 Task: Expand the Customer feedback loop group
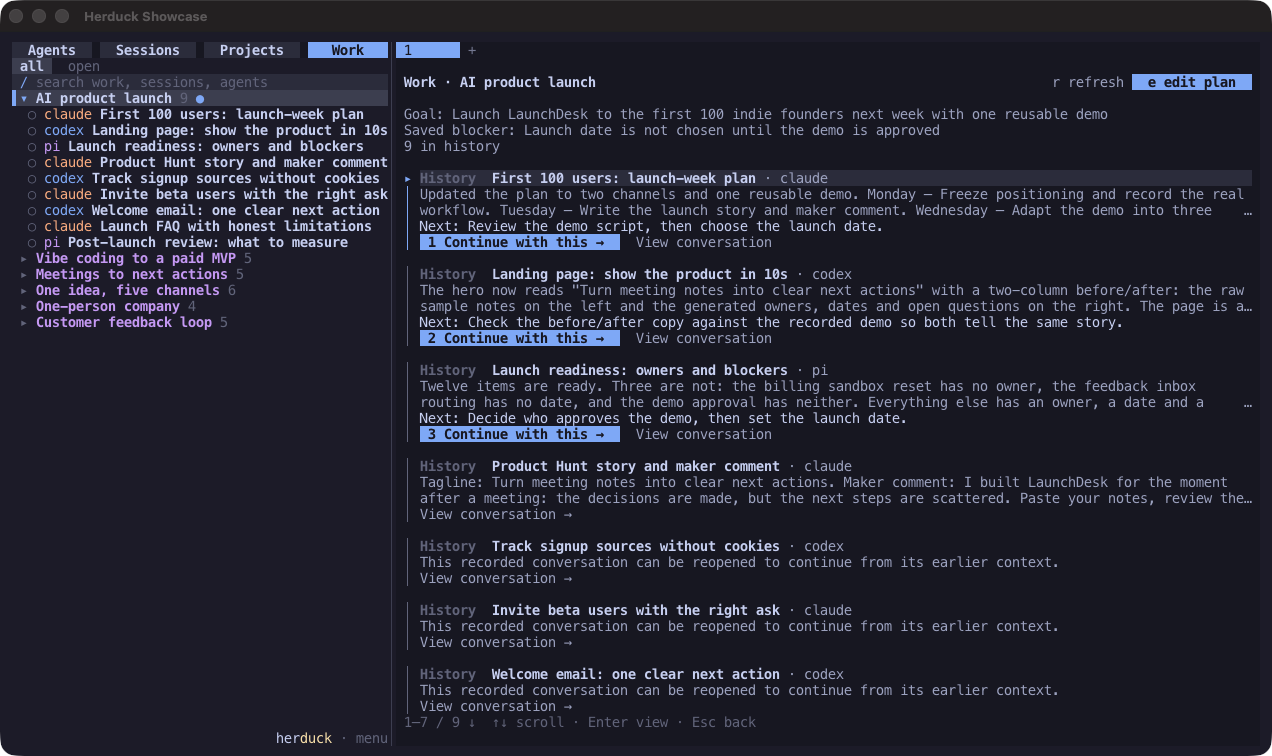24,322
